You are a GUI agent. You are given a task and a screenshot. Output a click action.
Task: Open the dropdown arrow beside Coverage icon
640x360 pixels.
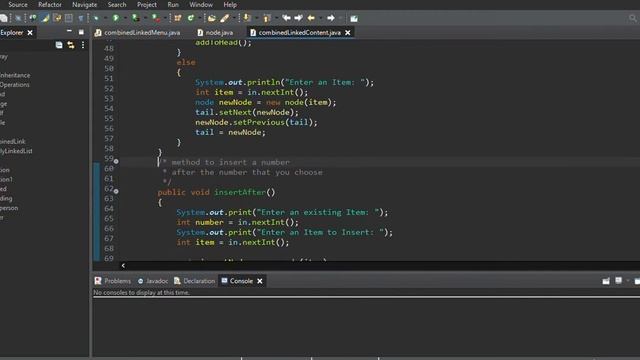coord(145,18)
